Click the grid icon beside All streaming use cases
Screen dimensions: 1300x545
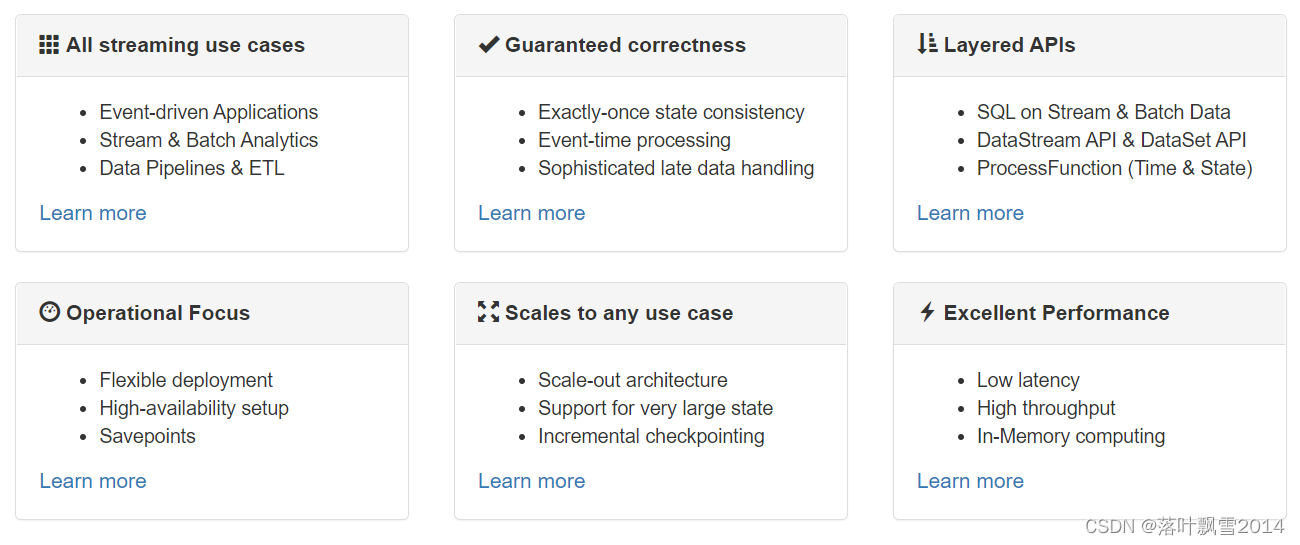pyautogui.click(x=49, y=45)
